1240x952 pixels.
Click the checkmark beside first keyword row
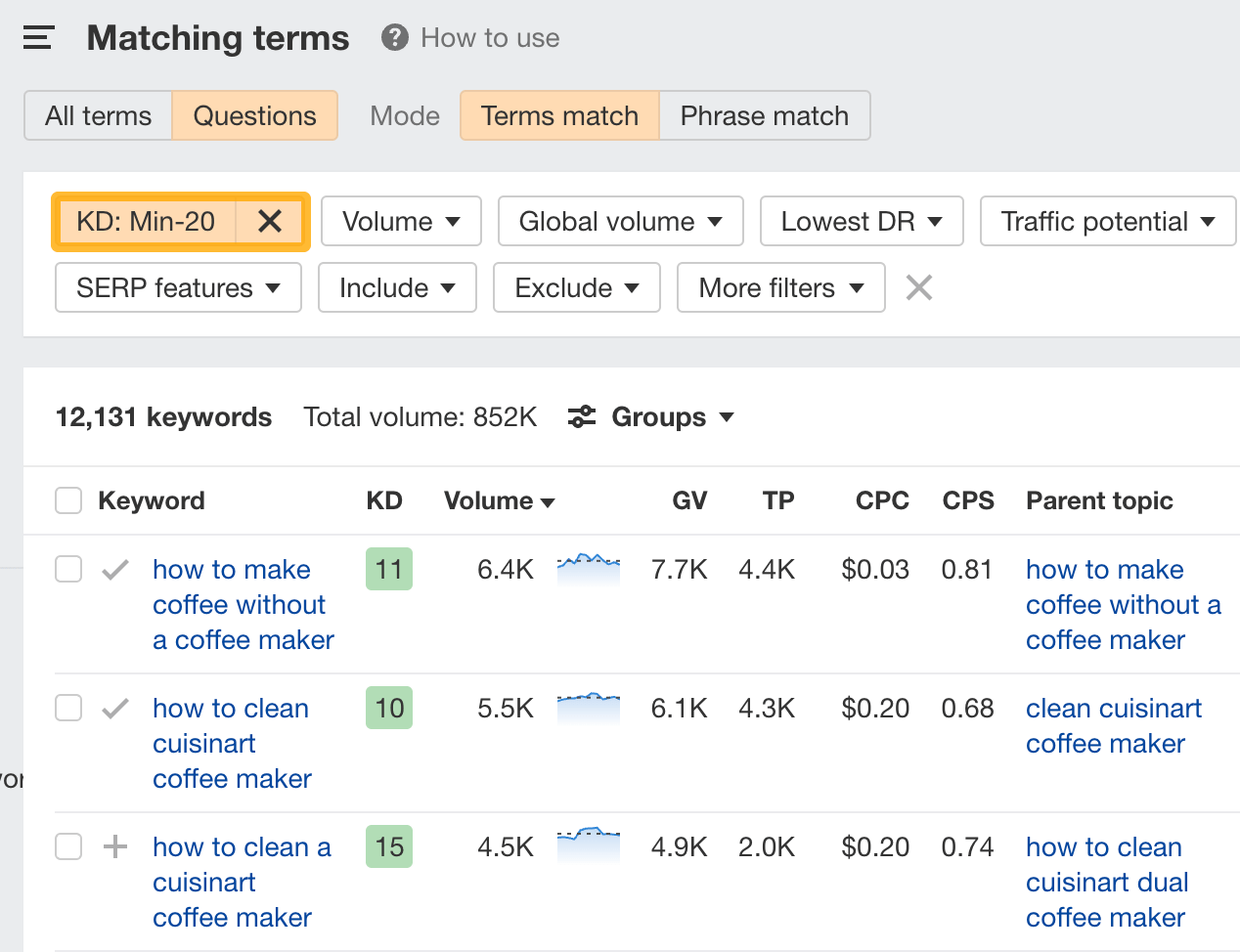coord(114,569)
